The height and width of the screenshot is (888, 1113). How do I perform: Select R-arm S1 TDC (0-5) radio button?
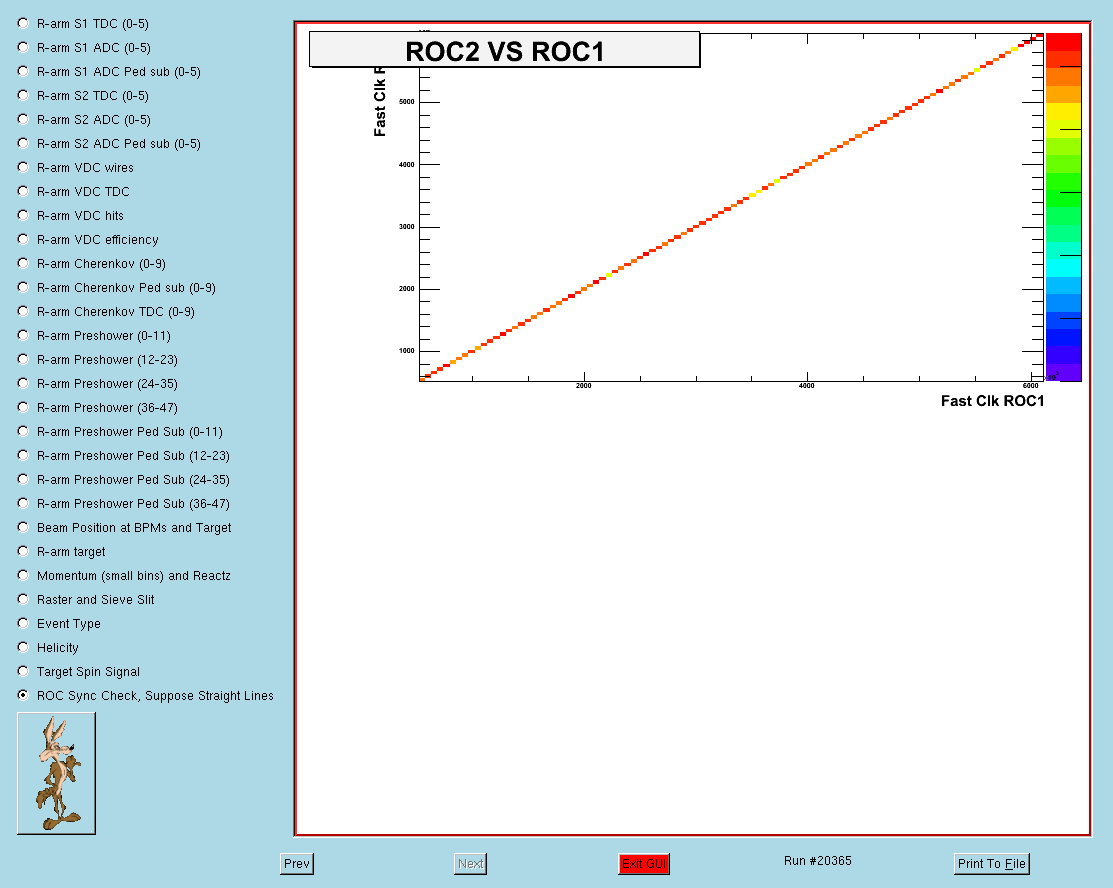click(x=23, y=23)
